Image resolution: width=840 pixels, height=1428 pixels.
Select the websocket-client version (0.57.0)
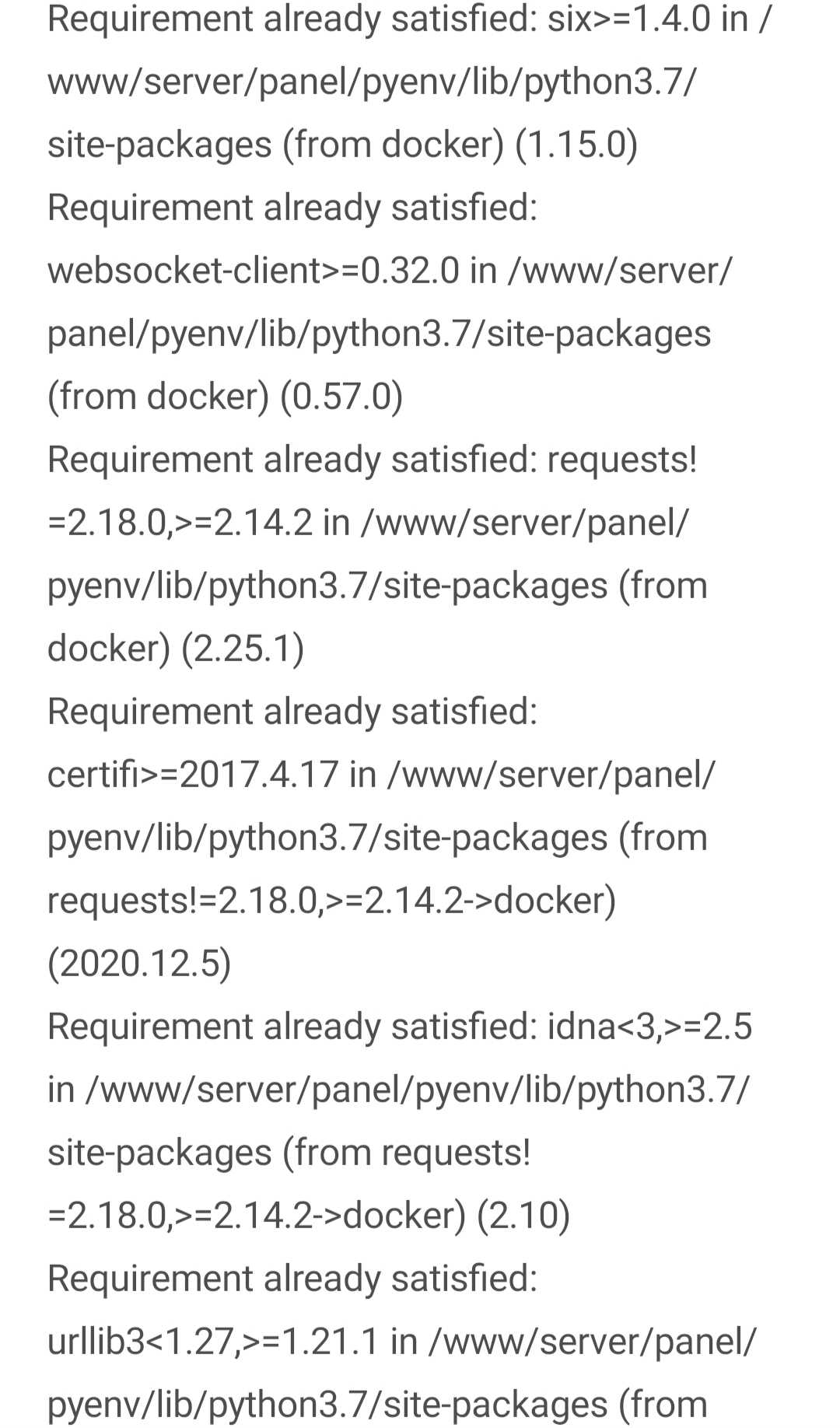tap(341, 397)
